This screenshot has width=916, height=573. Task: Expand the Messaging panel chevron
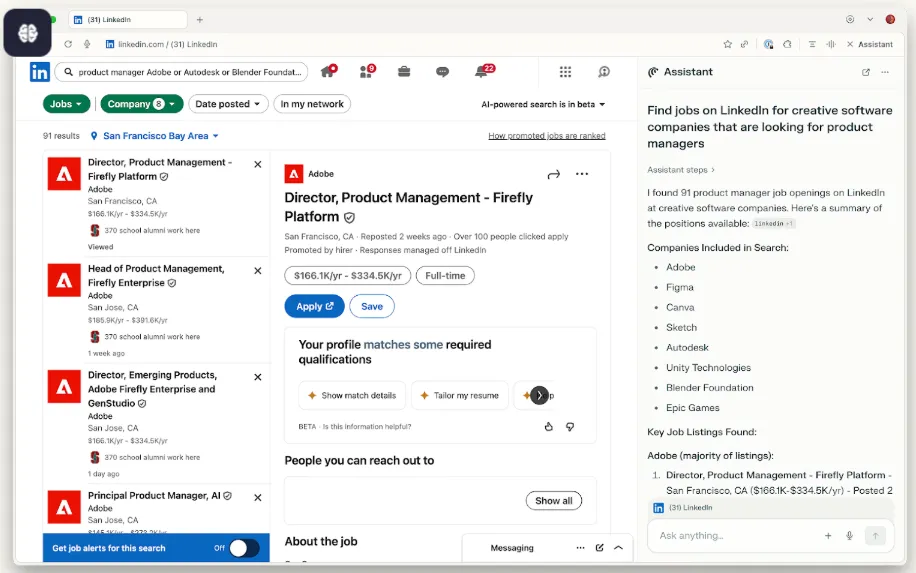click(618, 548)
